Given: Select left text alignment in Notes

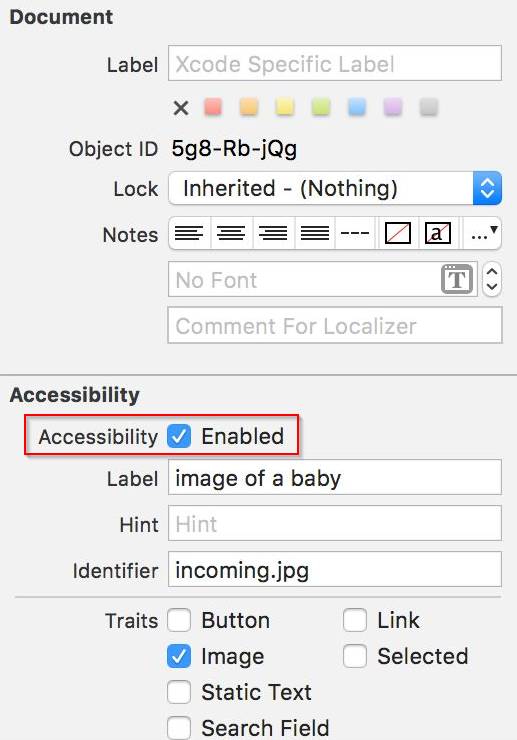Looking at the screenshot, I should point(189,233).
